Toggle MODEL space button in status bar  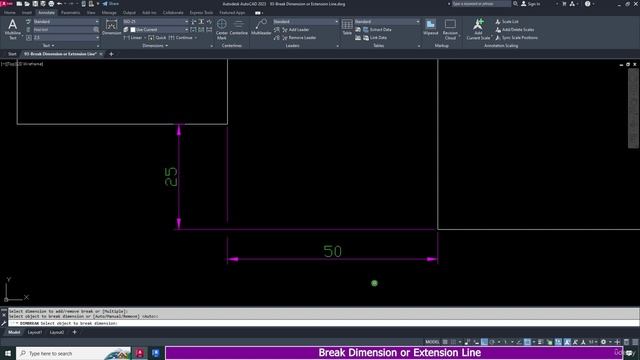432,342
